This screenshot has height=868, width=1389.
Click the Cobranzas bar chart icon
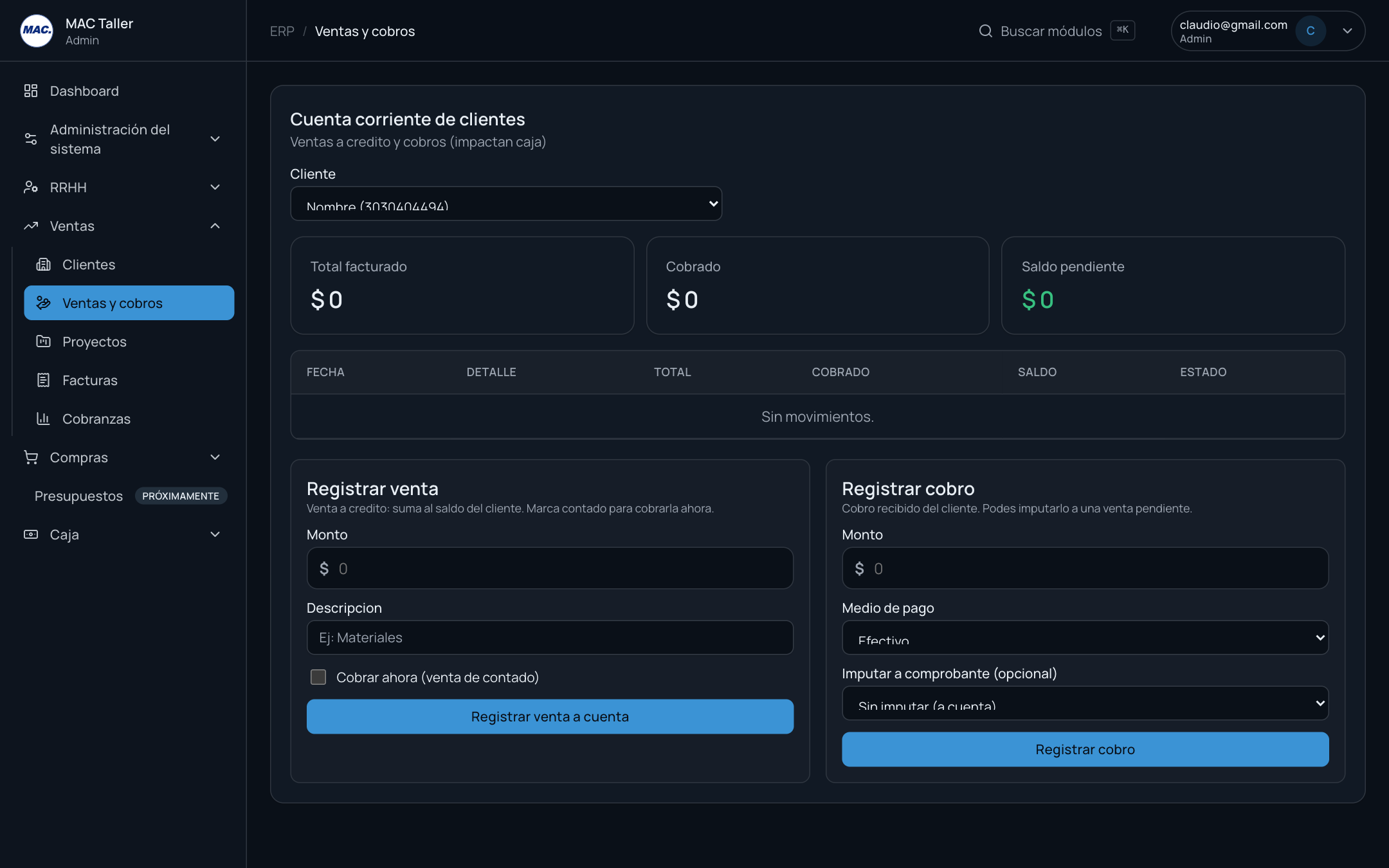pyautogui.click(x=43, y=419)
